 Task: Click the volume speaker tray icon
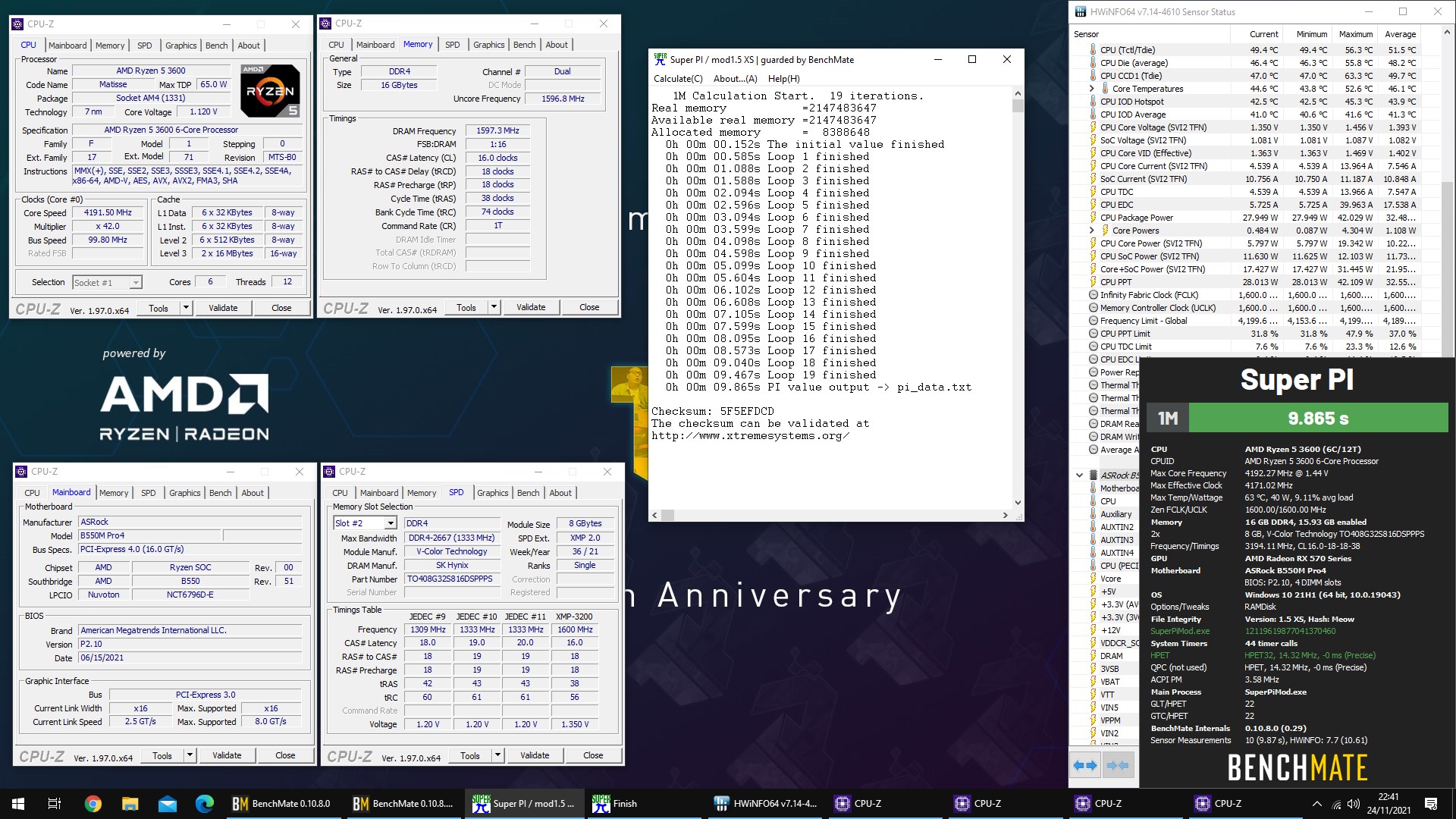(x=1354, y=804)
